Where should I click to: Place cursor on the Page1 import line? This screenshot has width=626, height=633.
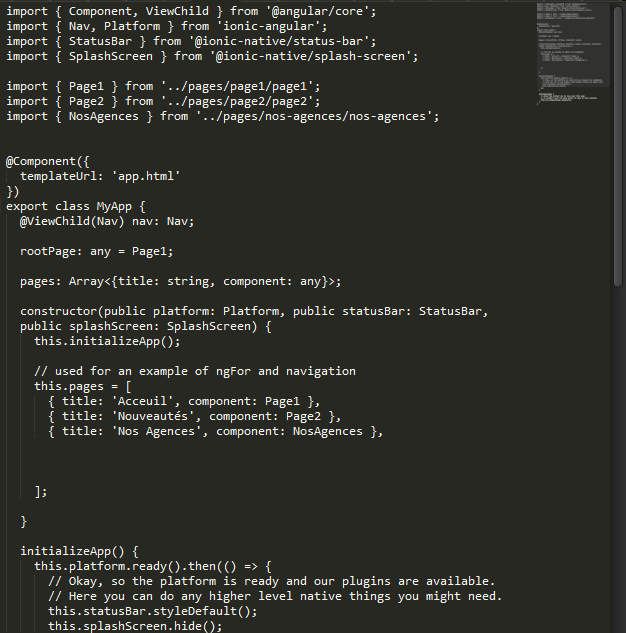point(163,86)
